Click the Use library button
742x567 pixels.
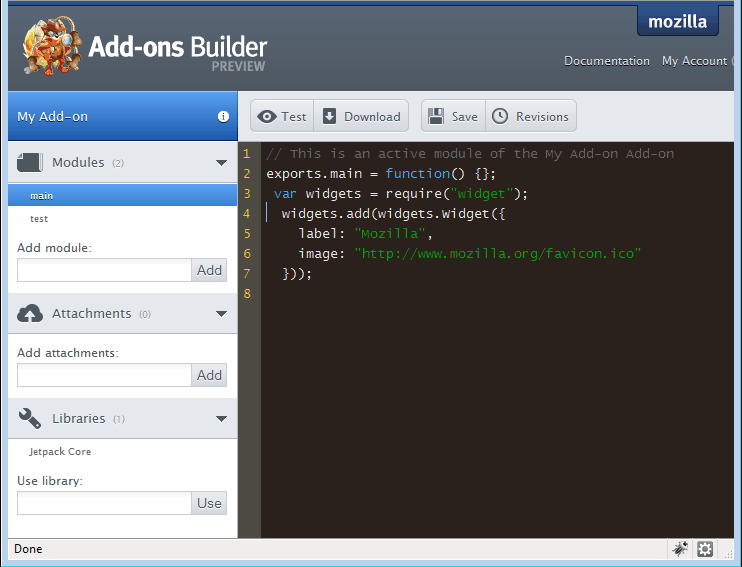click(209, 503)
